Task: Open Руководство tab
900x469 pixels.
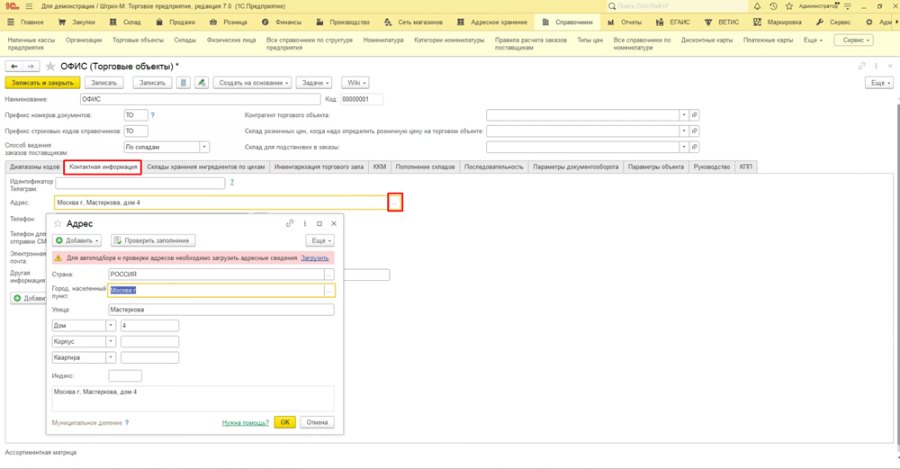Action: 712,167
